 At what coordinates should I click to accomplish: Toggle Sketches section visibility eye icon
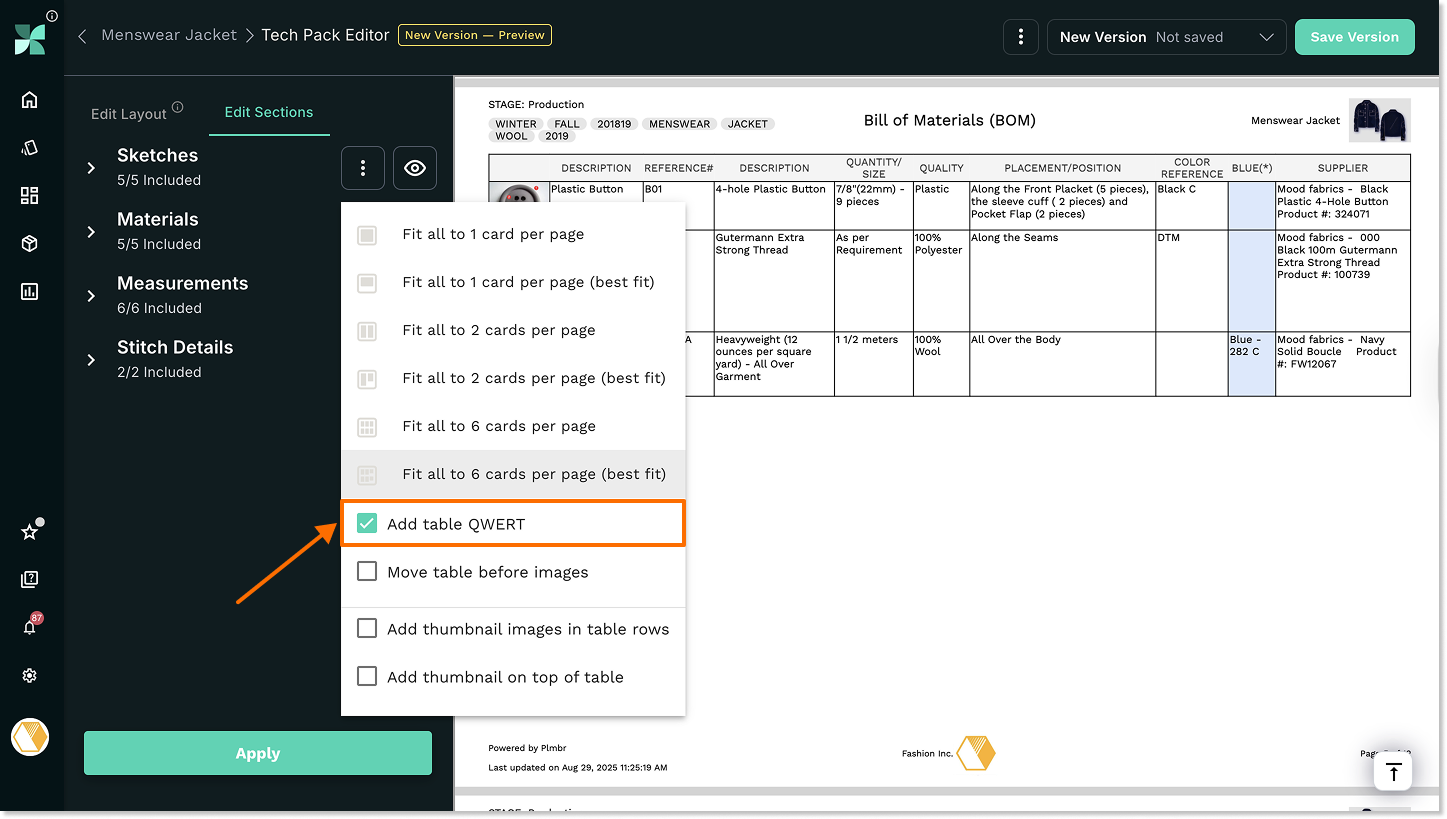pyautogui.click(x=414, y=168)
